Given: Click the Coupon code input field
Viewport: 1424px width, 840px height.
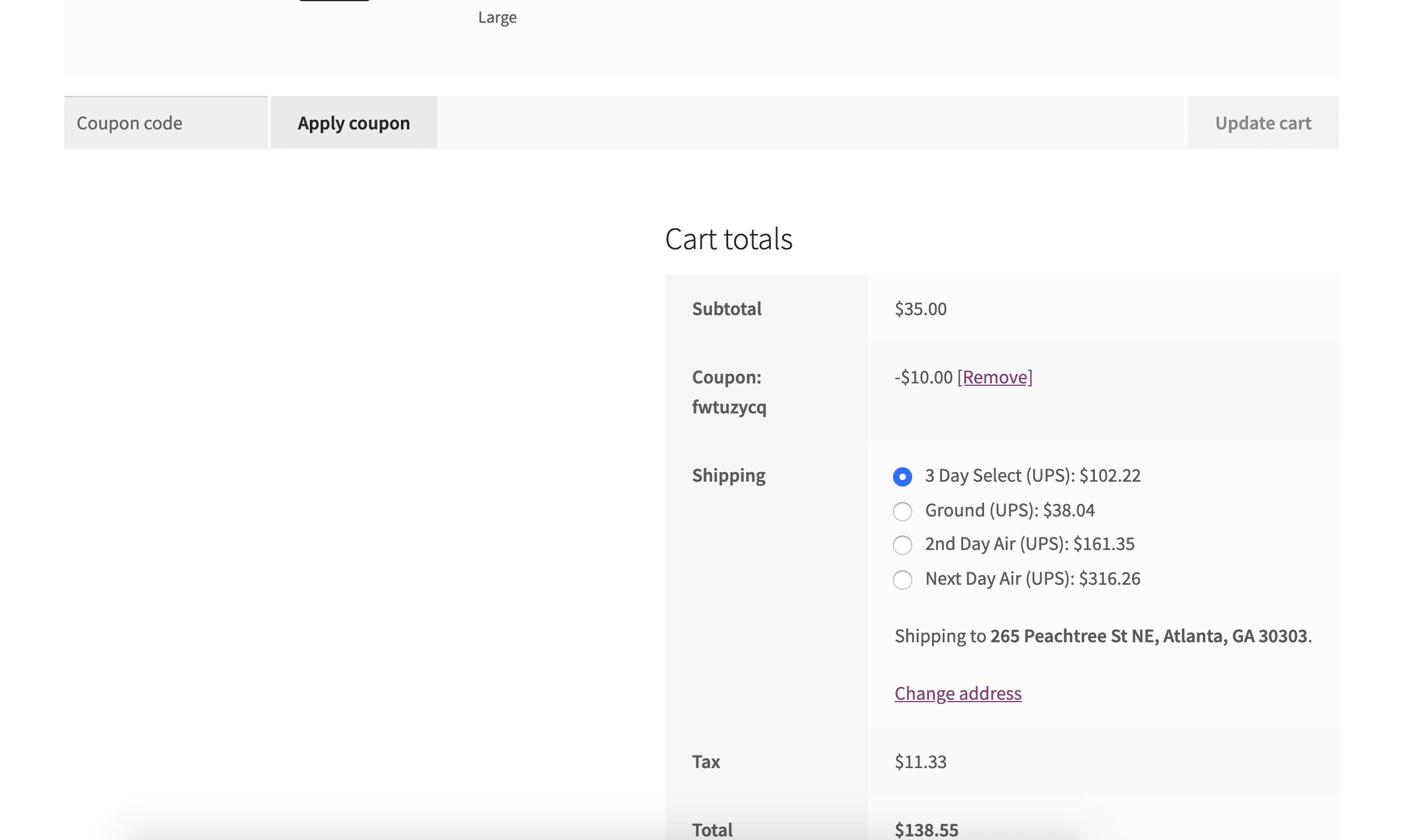Looking at the screenshot, I should point(166,123).
